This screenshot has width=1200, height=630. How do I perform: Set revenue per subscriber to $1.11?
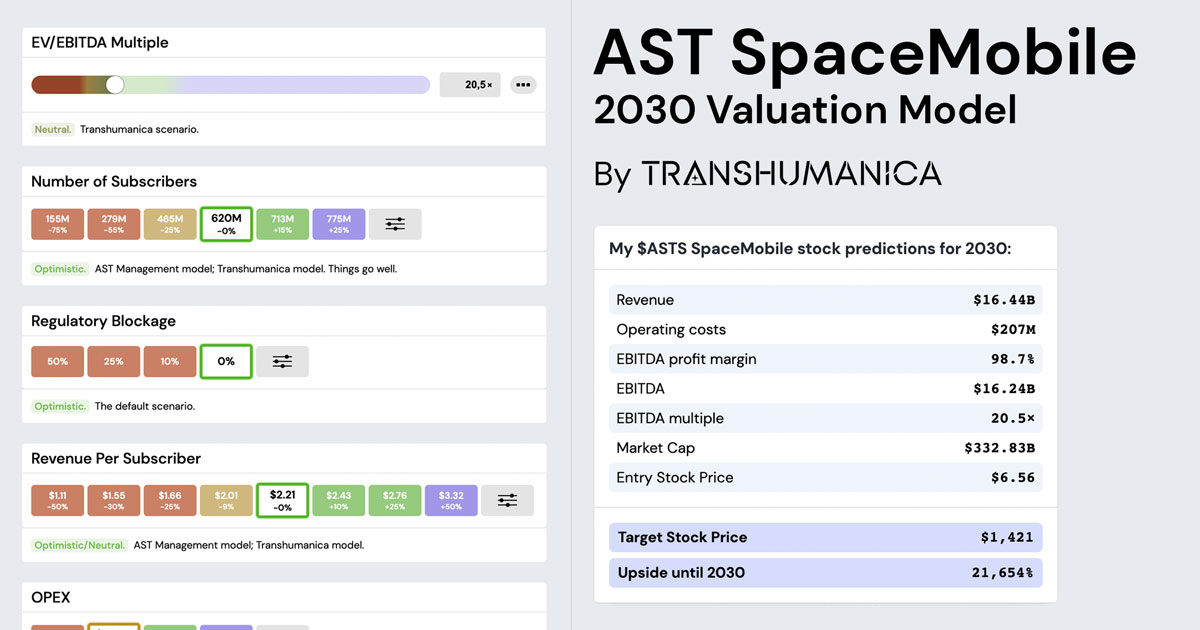tap(57, 500)
